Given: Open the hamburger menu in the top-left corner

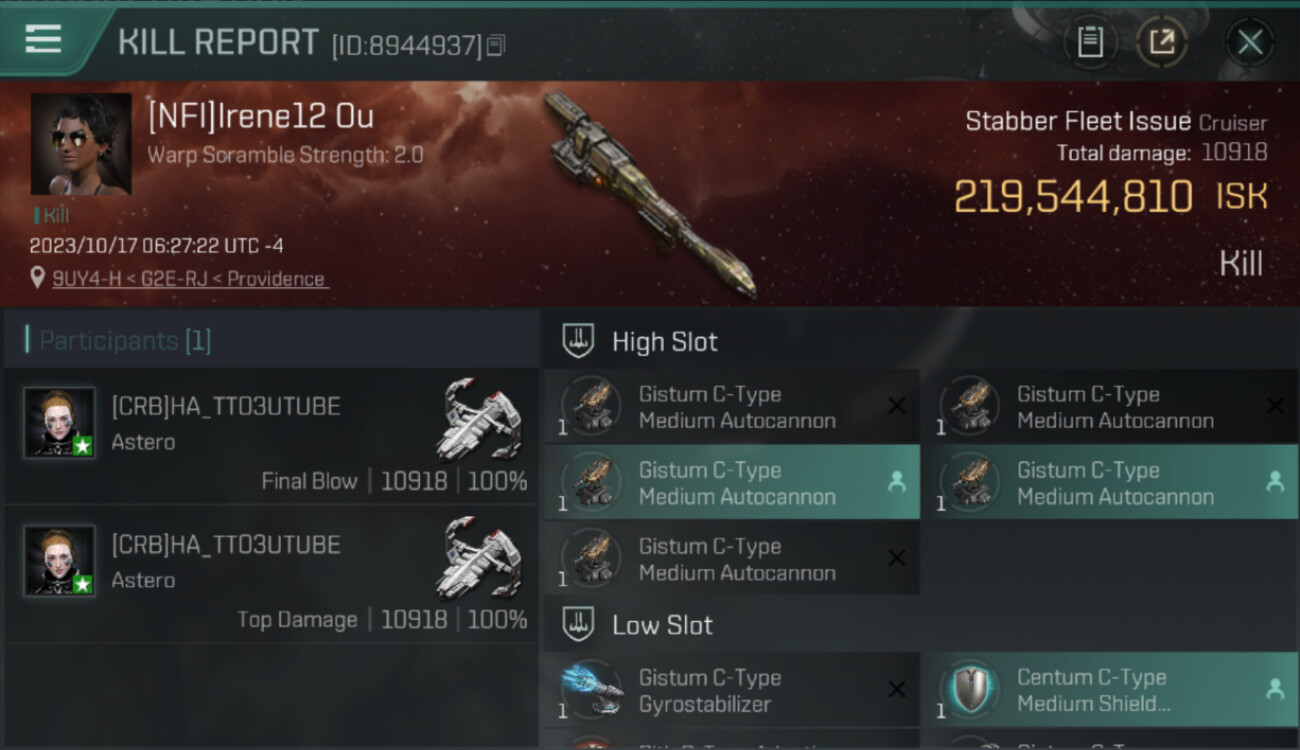Looking at the screenshot, I should pyautogui.click(x=43, y=39).
